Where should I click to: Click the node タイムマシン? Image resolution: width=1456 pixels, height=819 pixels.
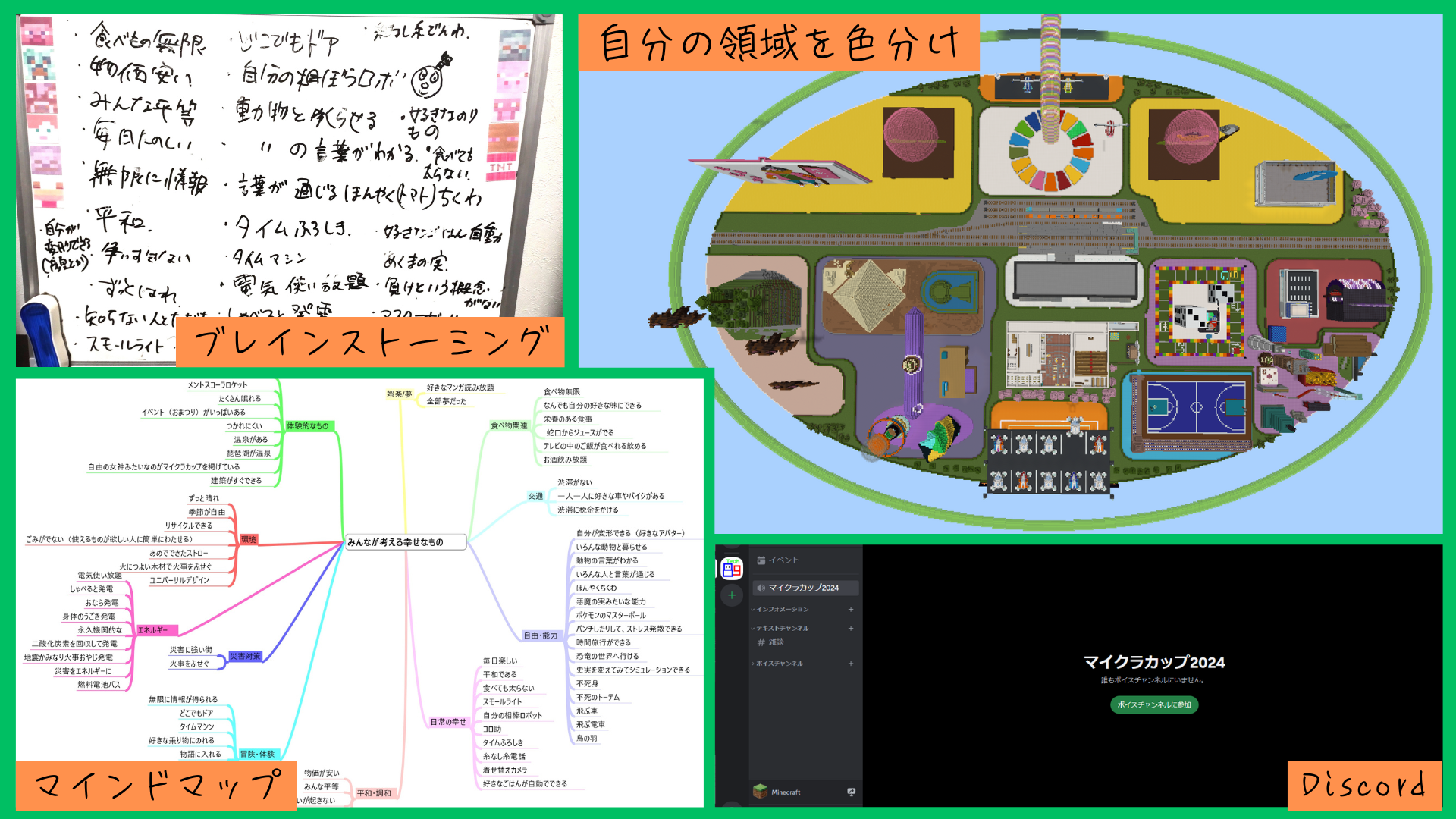(196, 727)
